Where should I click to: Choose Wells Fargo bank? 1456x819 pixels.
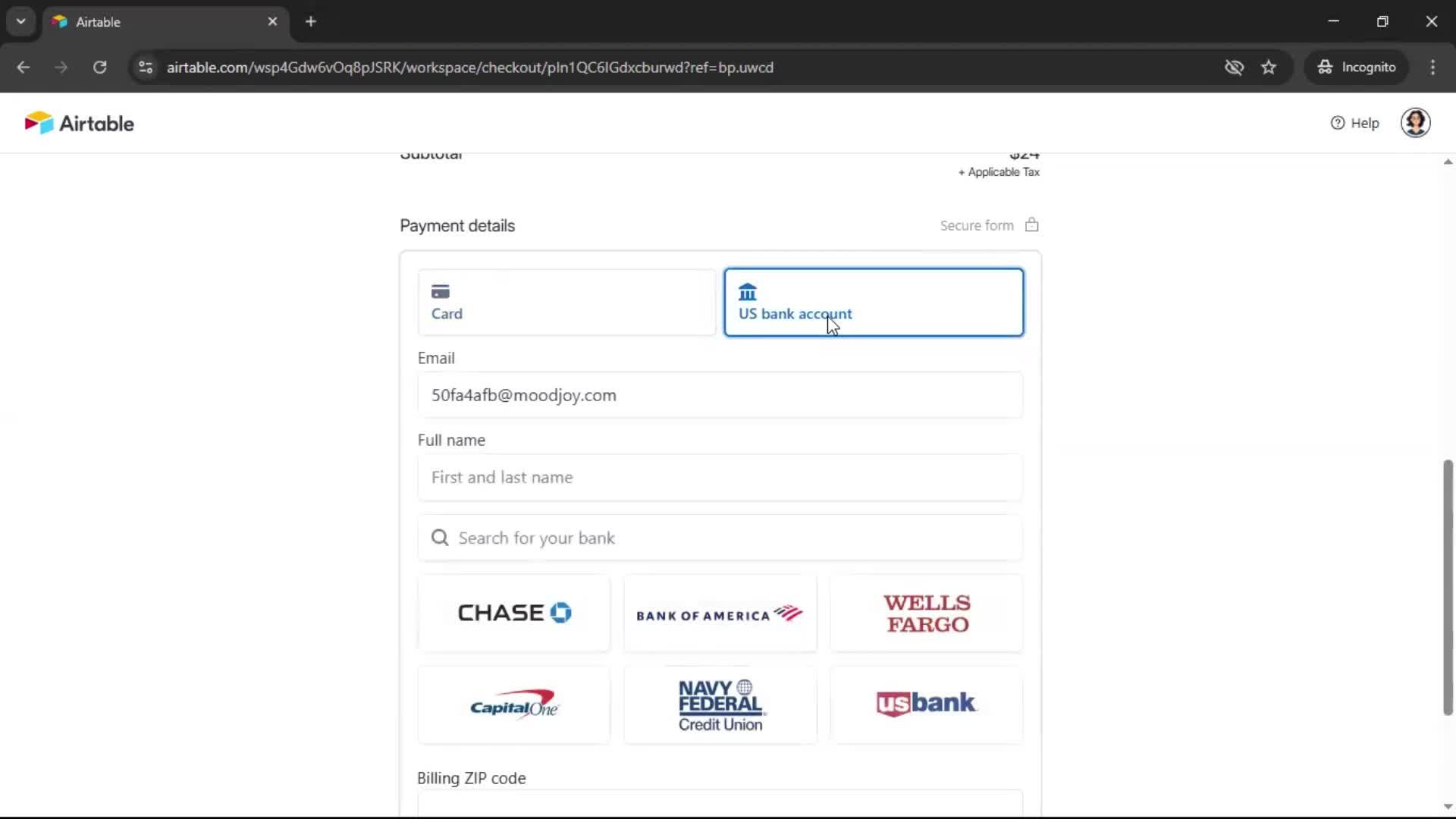(926, 613)
